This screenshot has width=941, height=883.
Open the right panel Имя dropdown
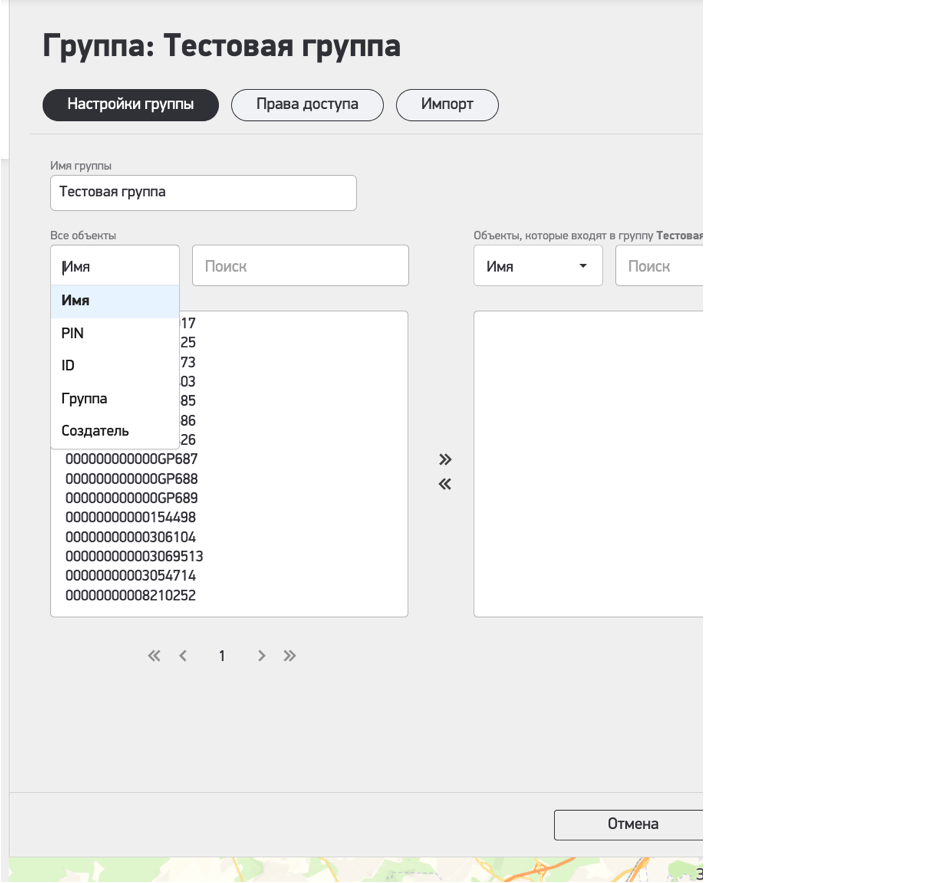point(537,266)
